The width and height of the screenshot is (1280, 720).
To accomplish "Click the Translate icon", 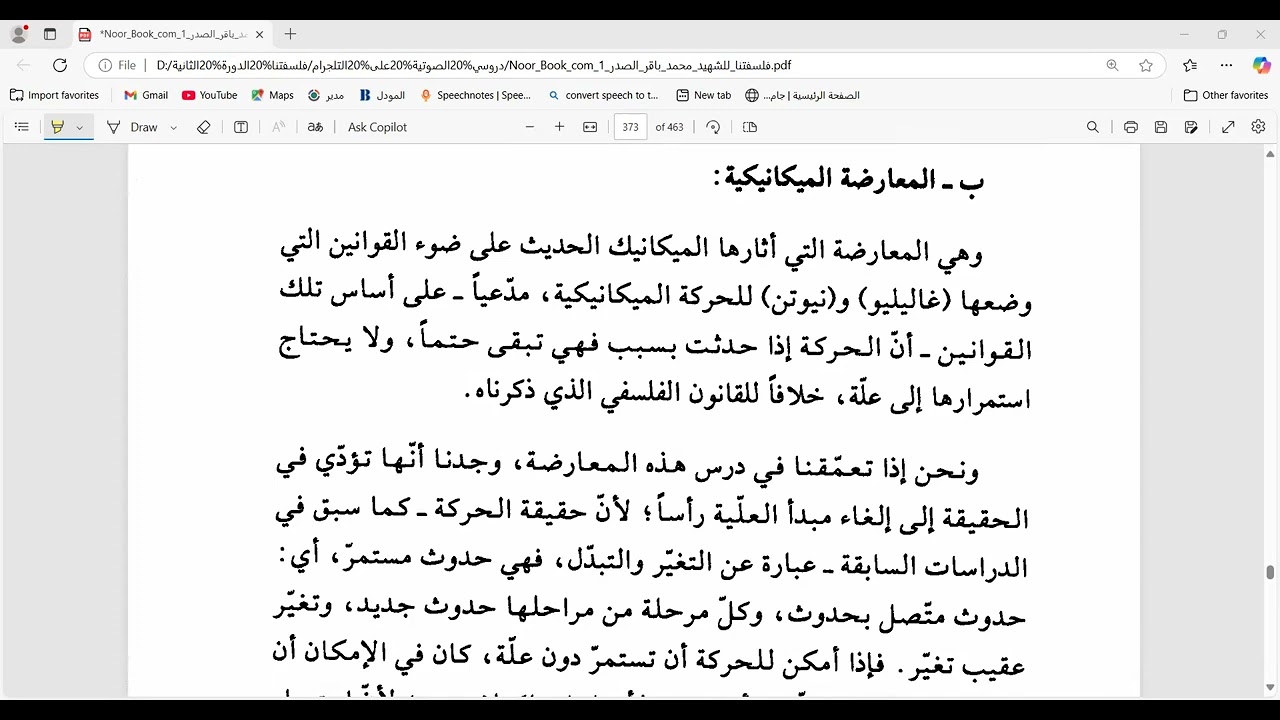I will (x=315, y=127).
